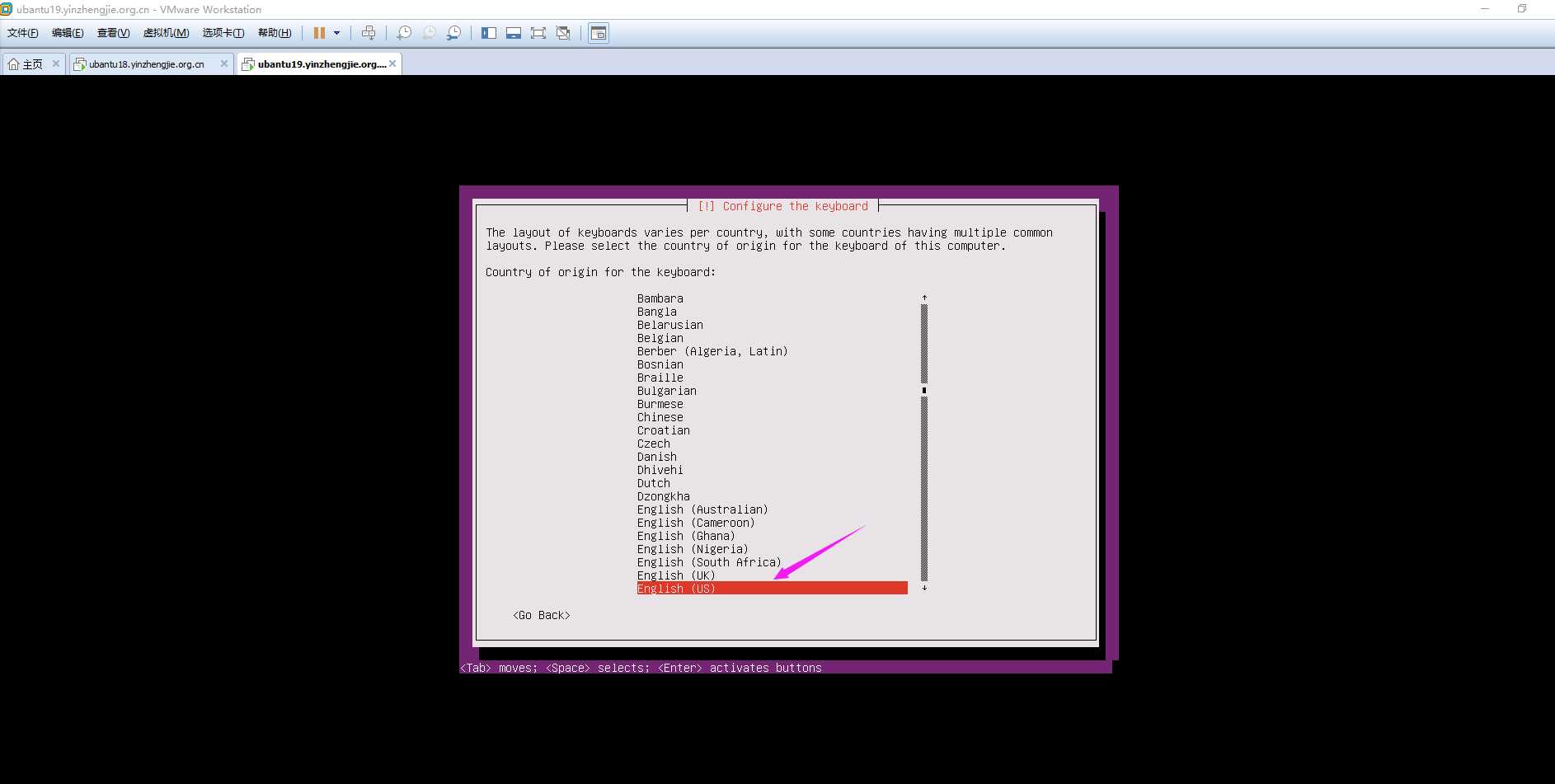The width and height of the screenshot is (1555, 784).
Task: Choose English (South Africa) layout
Action: click(709, 562)
